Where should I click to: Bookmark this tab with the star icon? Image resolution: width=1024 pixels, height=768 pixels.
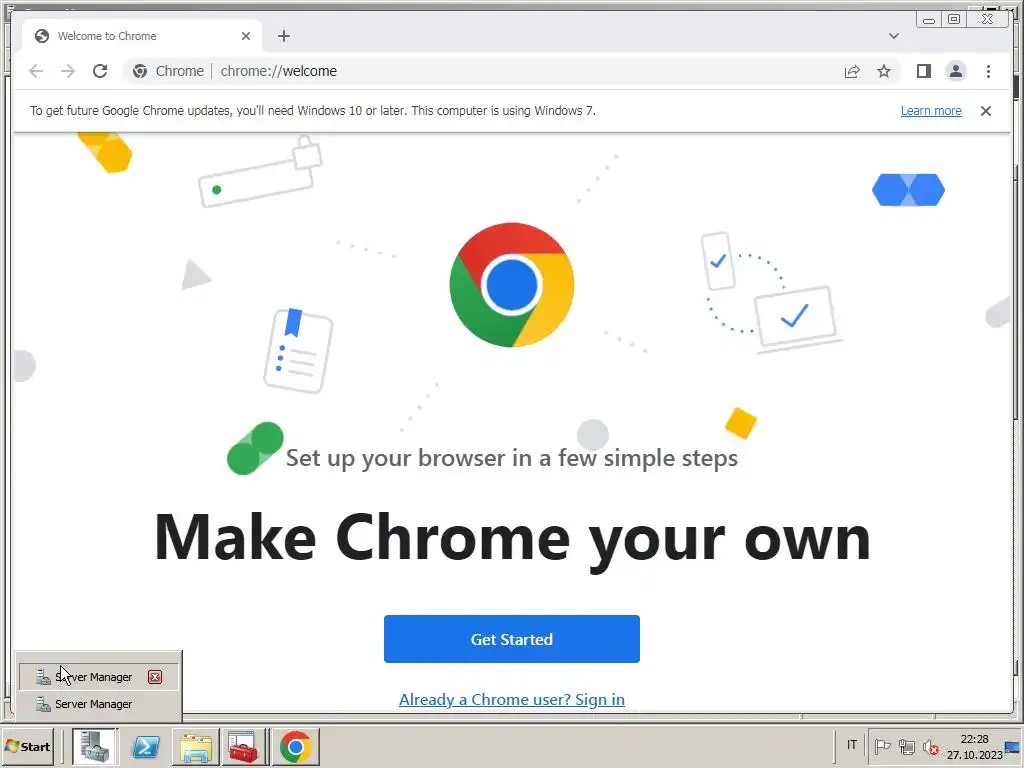point(884,71)
